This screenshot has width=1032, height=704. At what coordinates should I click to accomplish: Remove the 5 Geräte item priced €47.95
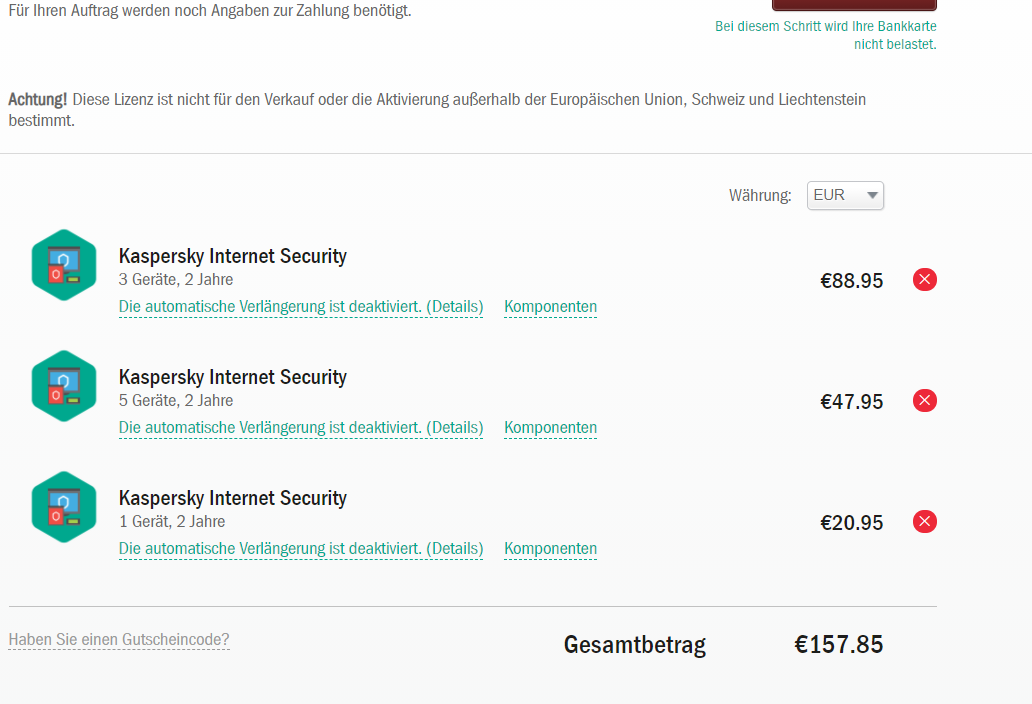tap(924, 401)
